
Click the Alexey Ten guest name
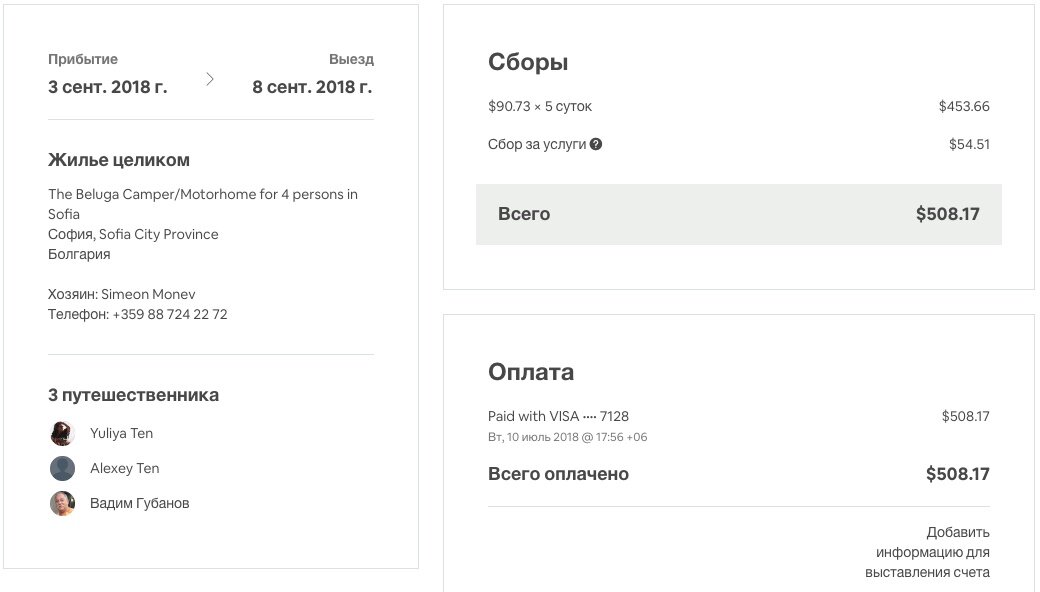pos(124,468)
